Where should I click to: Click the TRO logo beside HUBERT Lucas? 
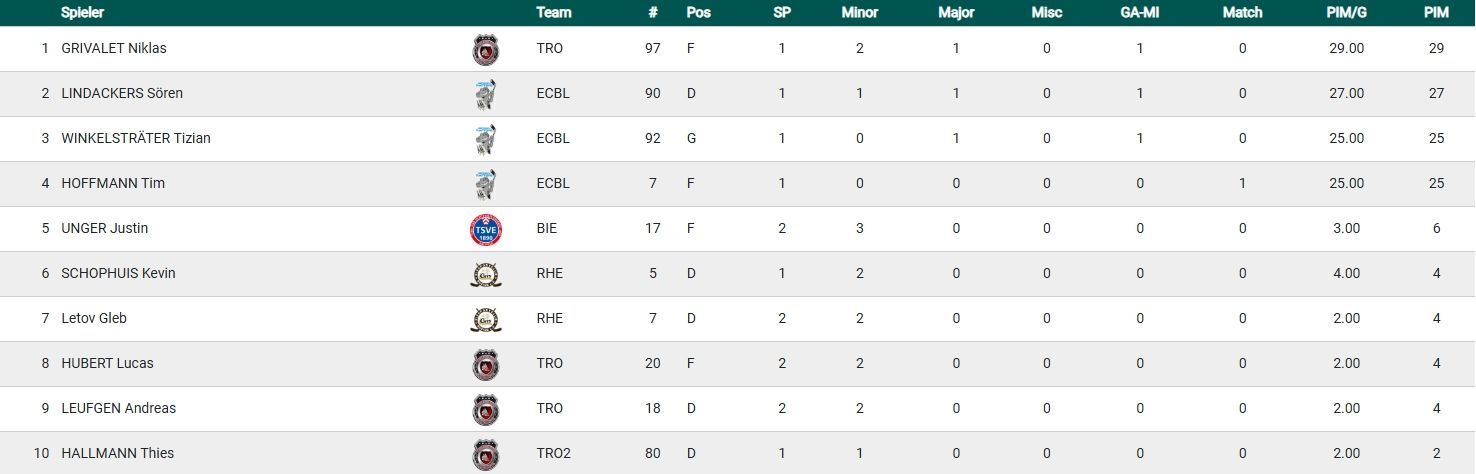tap(486, 364)
